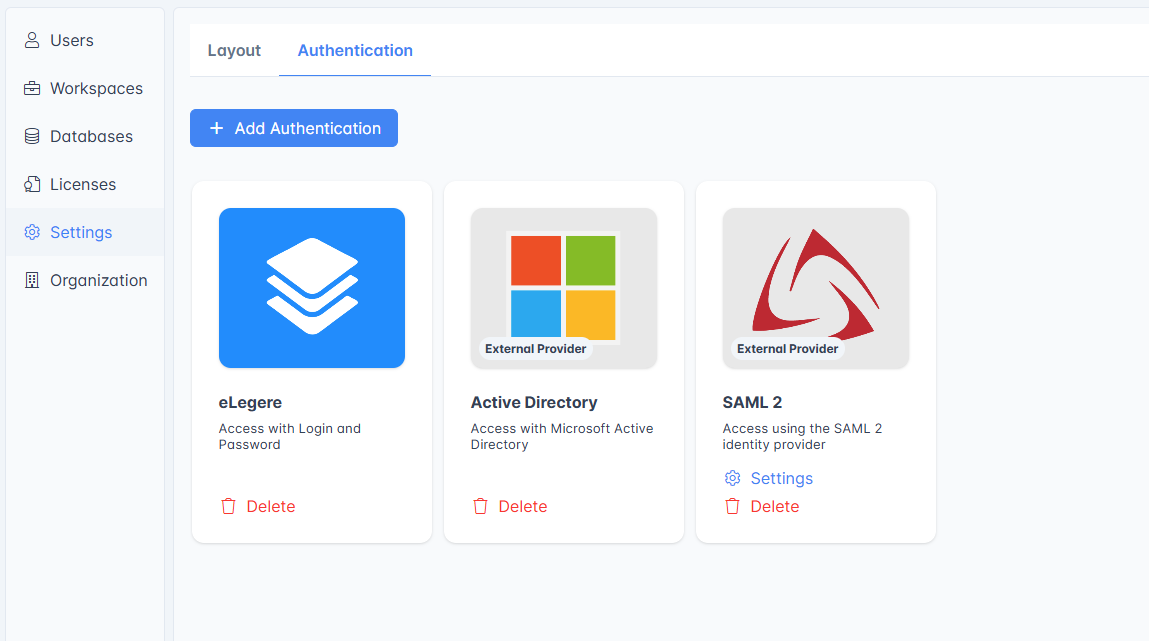Open the Workspaces menu item
The height and width of the screenshot is (641, 1149).
pyautogui.click(x=85, y=89)
